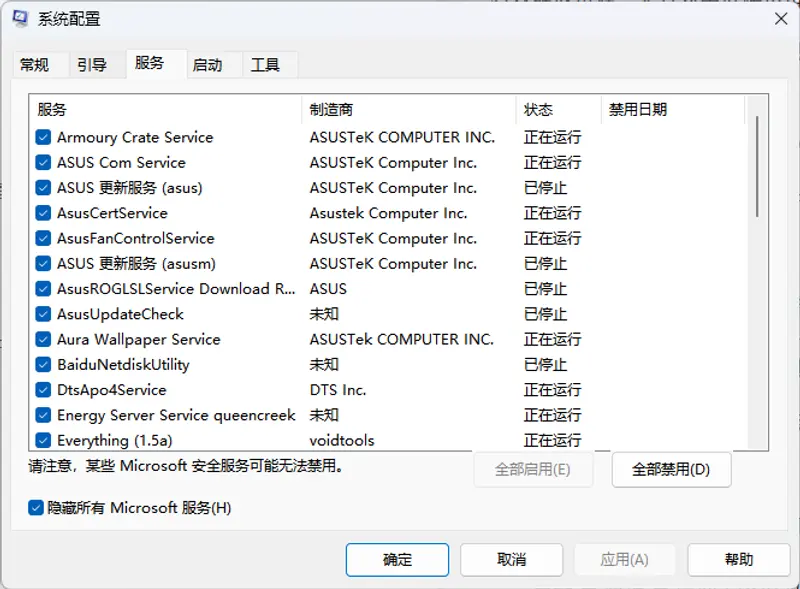Uncheck the Armoury Crate Service checkbox
The height and width of the screenshot is (589, 800).
click(x=44, y=137)
